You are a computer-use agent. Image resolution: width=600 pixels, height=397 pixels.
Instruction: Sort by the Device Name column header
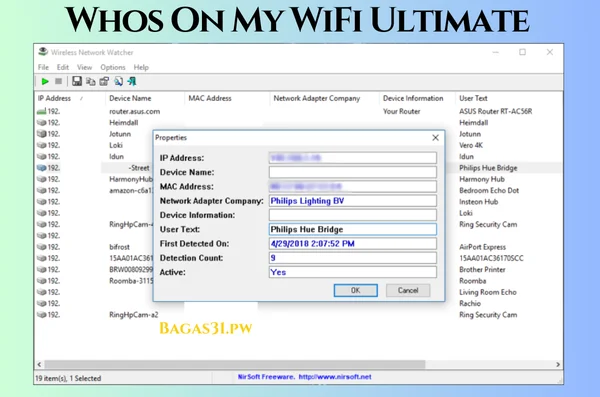pos(130,98)
